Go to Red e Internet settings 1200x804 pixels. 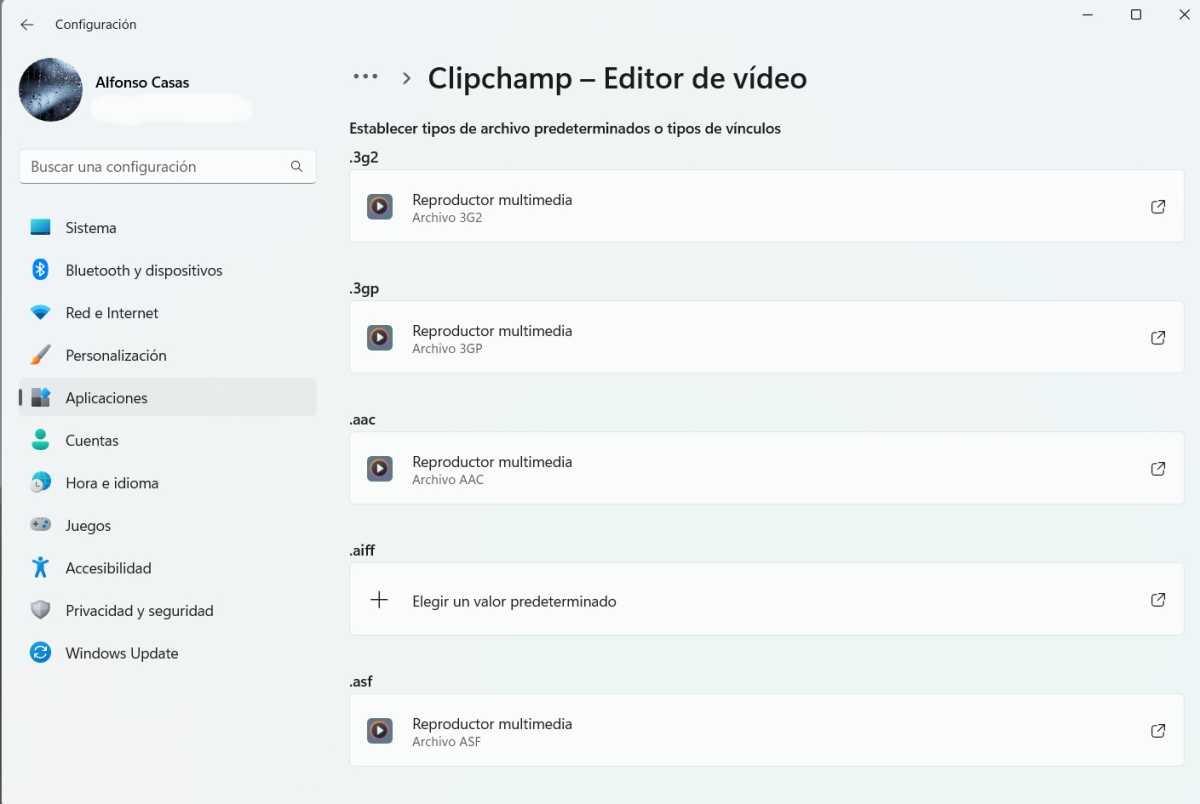(x=168, y=313)
